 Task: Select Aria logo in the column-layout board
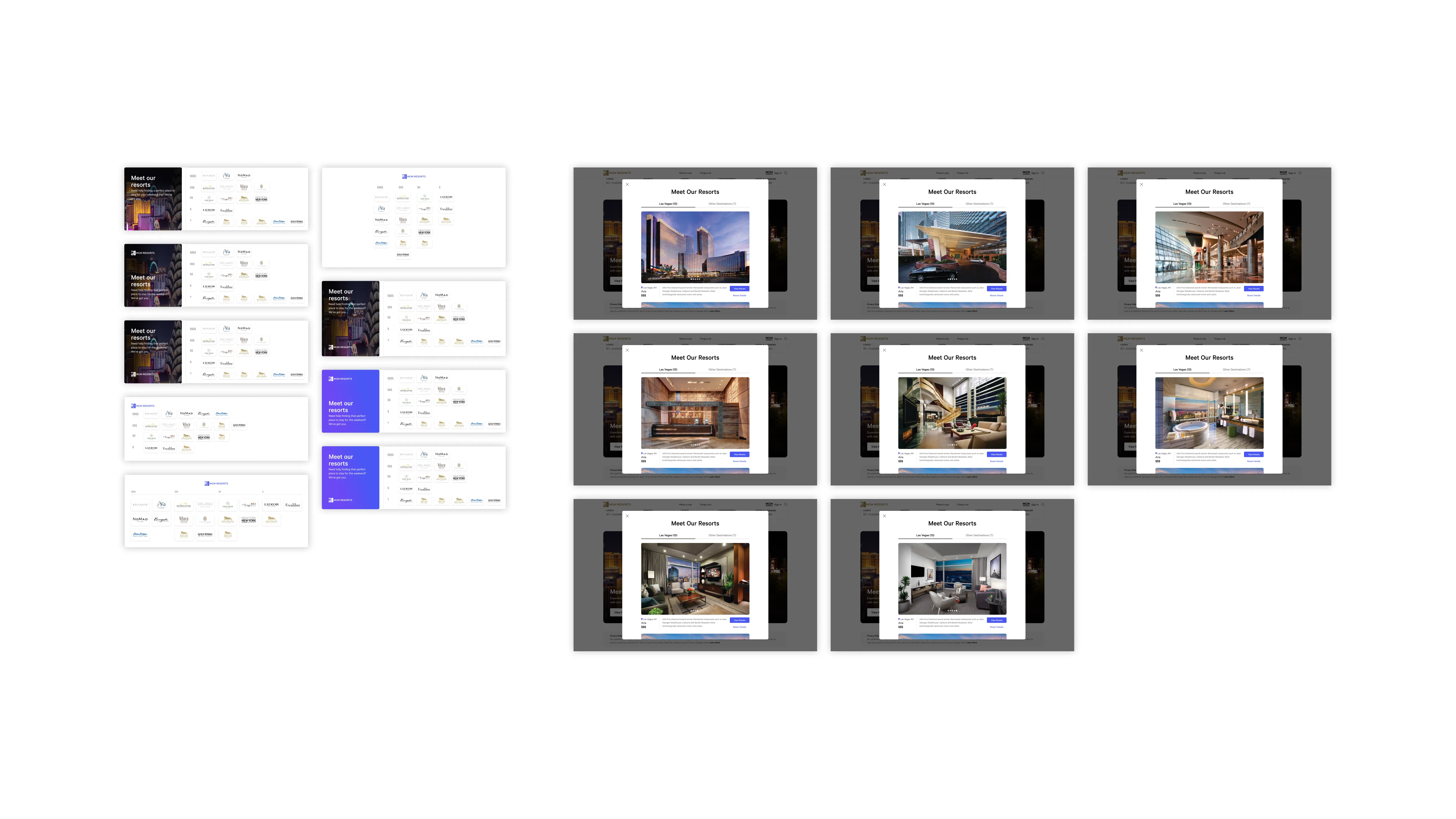coord(381,209)
